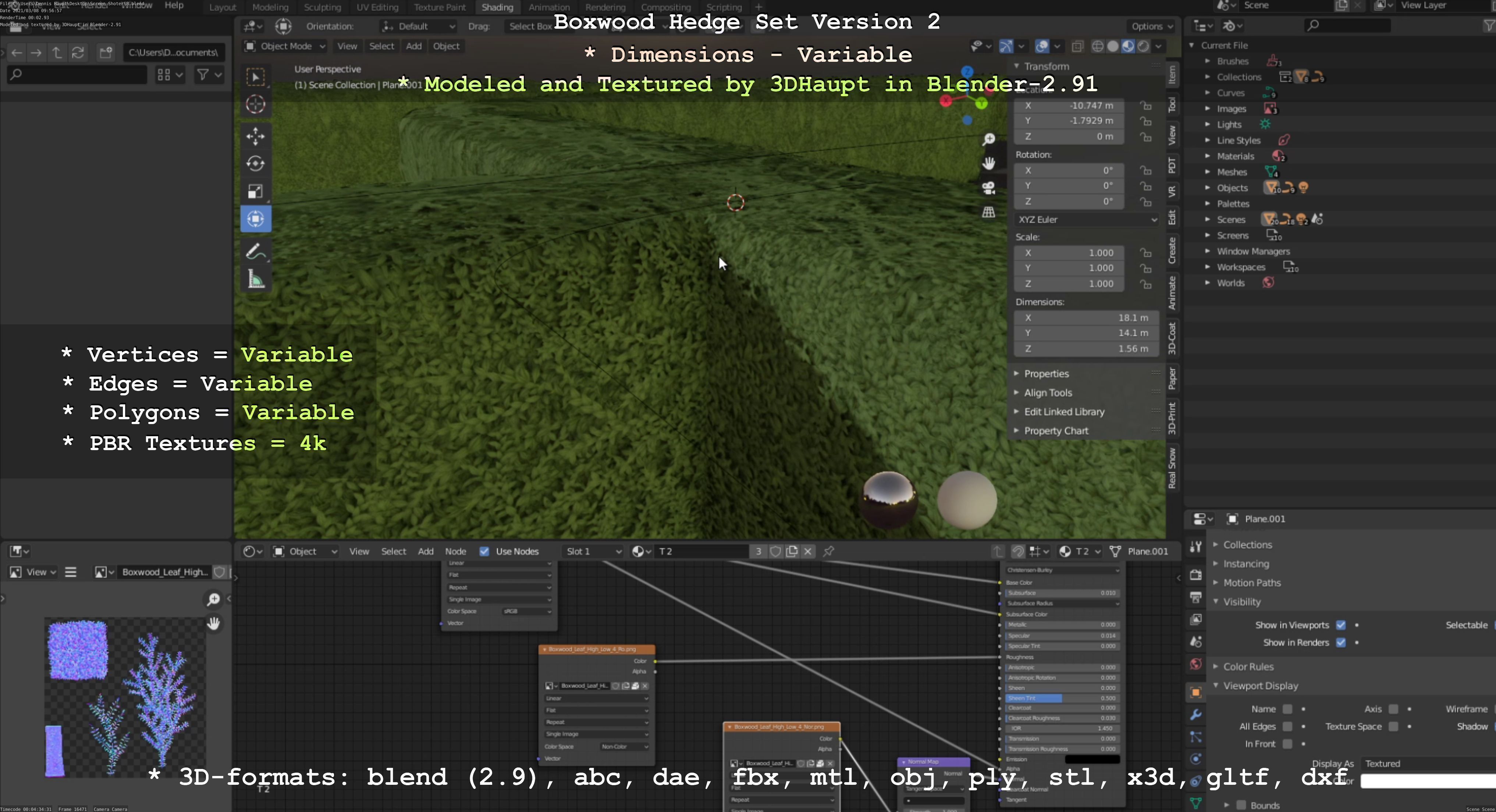Image resolution: width=1496 pixels, height=812 pixels.
Task: Expand the Align Tools panel
Action: click(x=1048, y=393)
